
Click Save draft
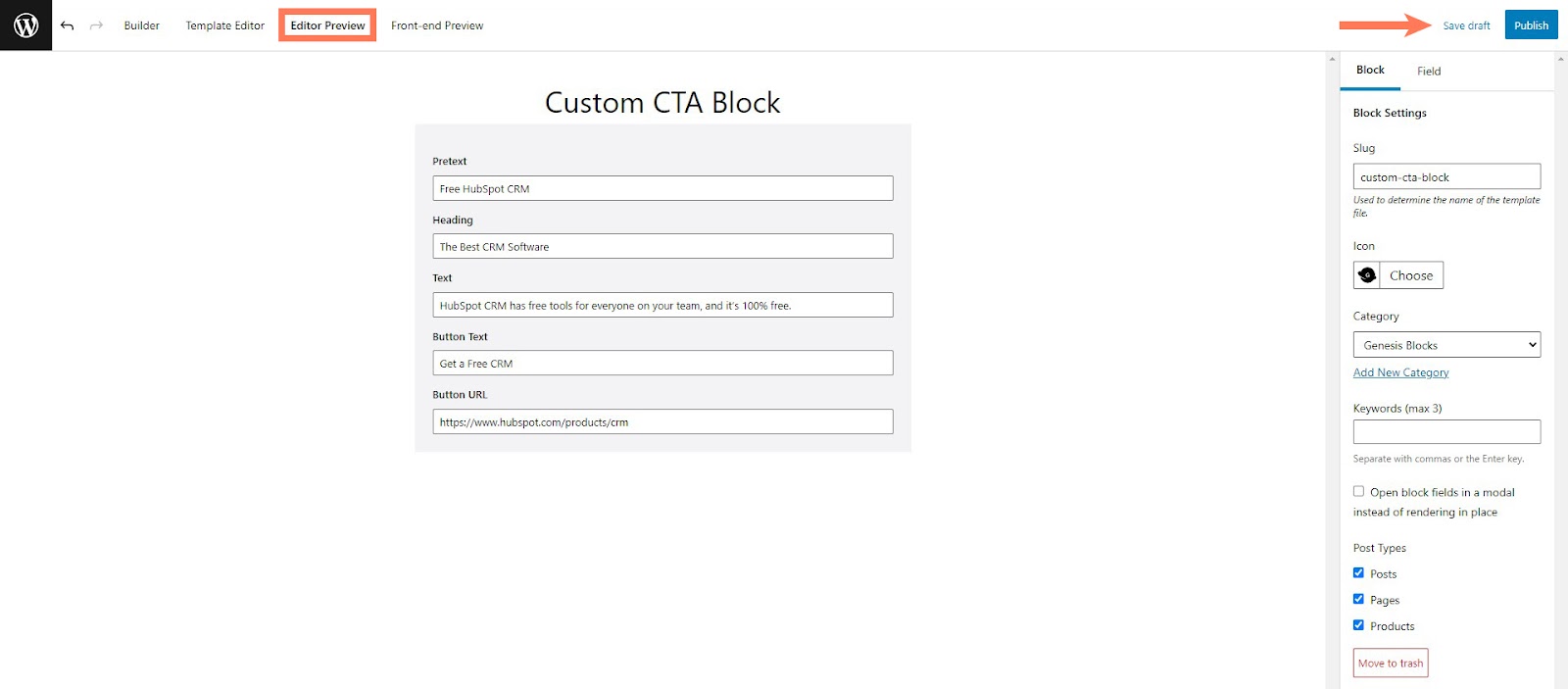pyautogui.click(x=1465, y=25)
